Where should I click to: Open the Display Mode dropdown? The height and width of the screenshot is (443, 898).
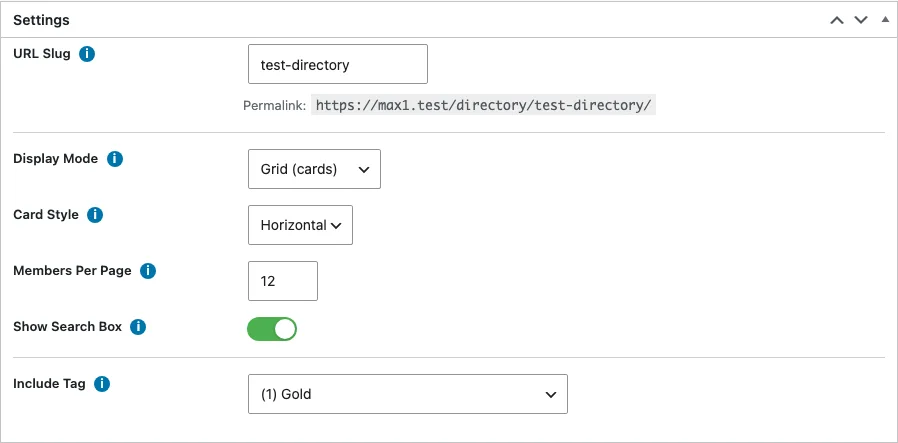point(314,169)
